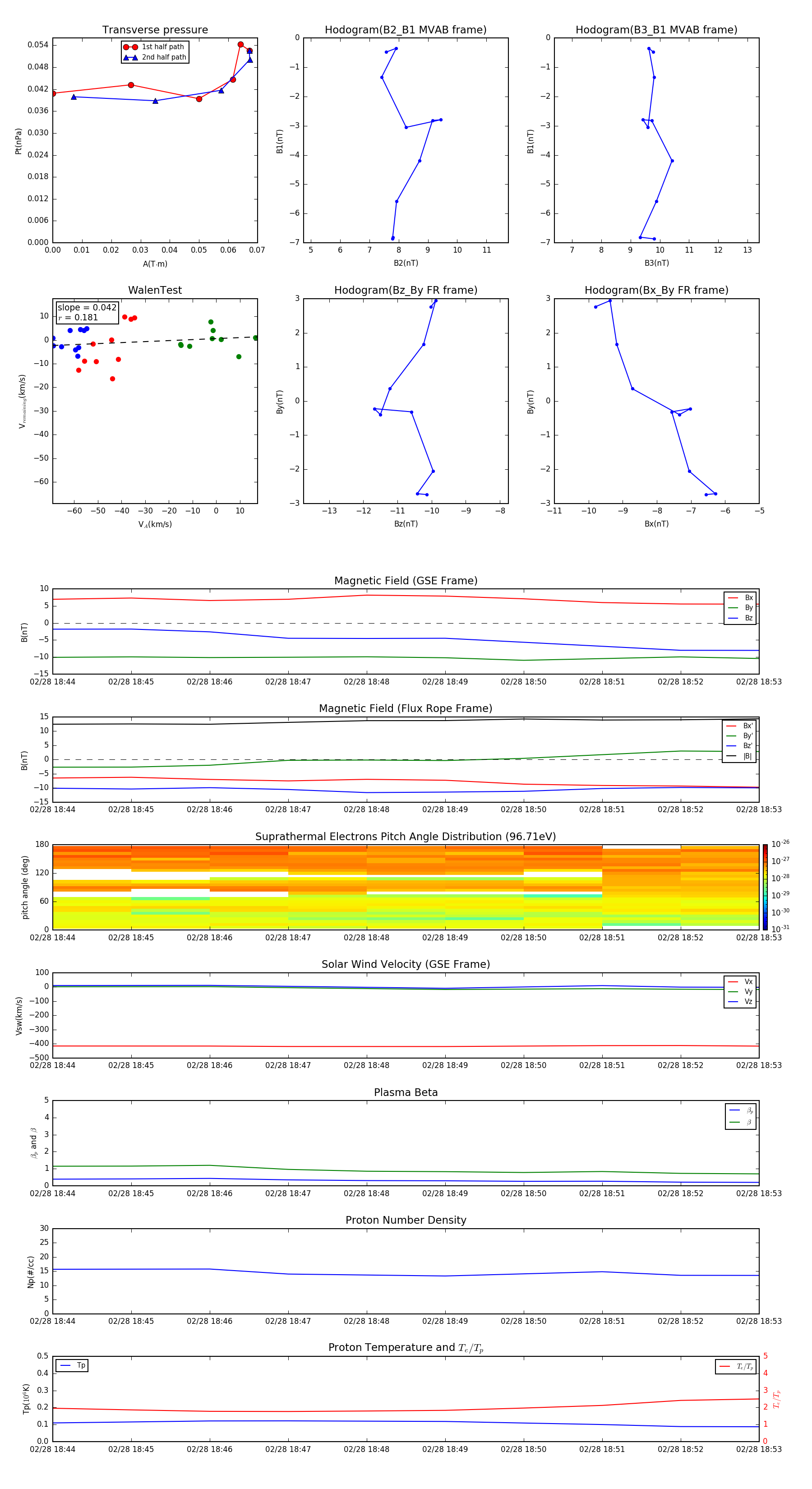Click the "A(T·m)" x-axis label
This screenshot has height=1489, width=812.
pyautogui.click(x=155, y=264)
